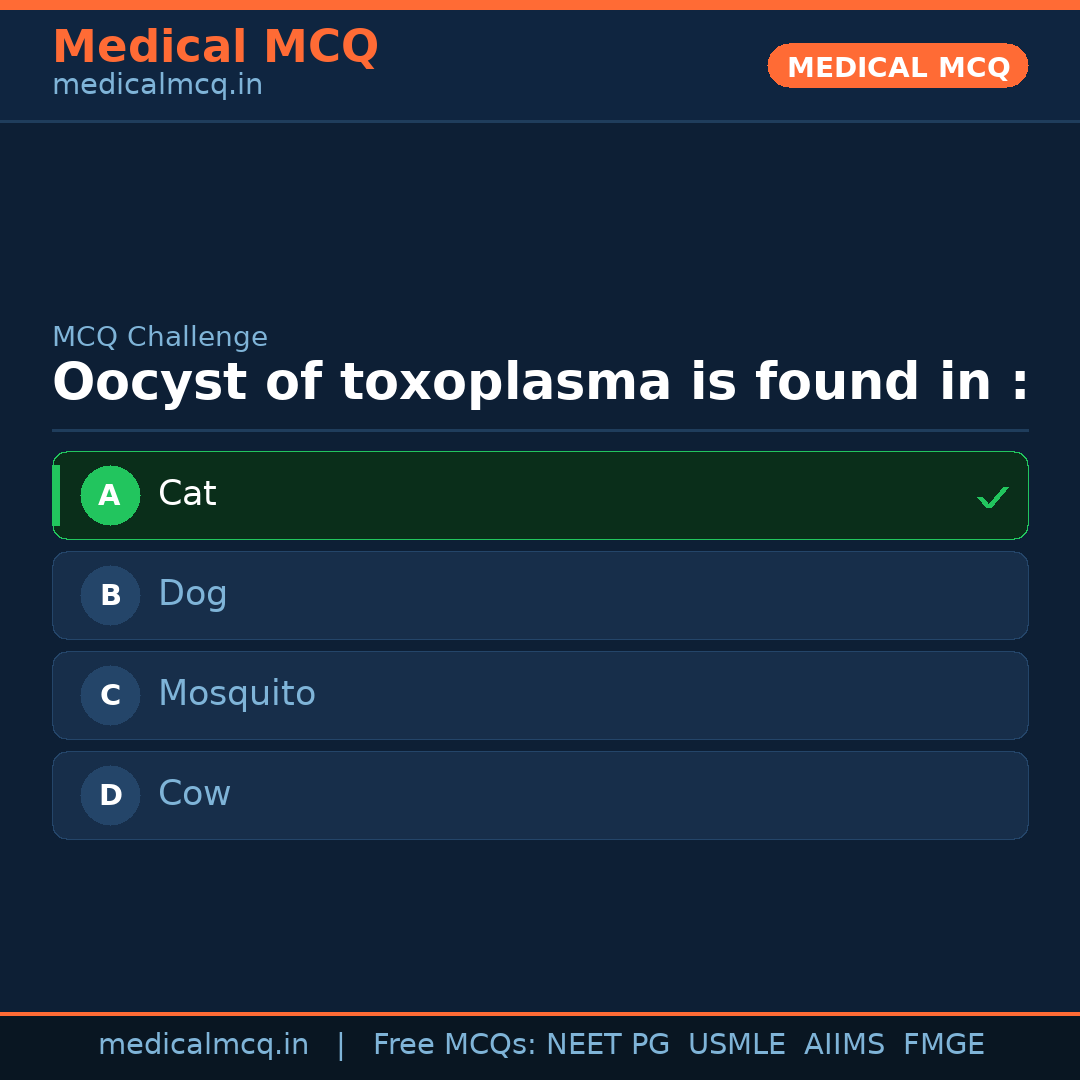Select answer option C Mosquito
1080x1080 pixels.
coord(540,695)
